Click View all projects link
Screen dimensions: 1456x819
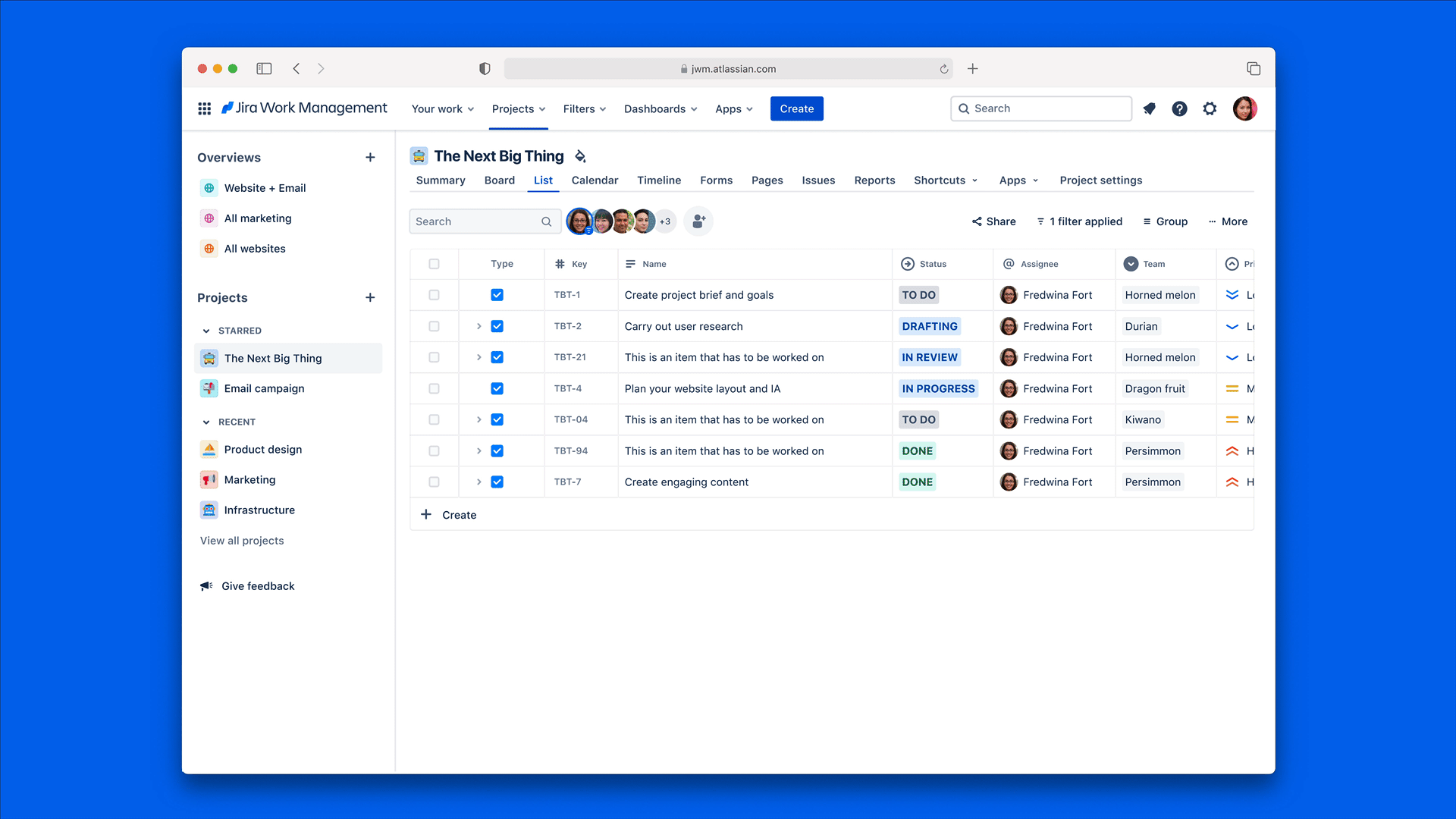pyautogui.click(x=242, y=540)
